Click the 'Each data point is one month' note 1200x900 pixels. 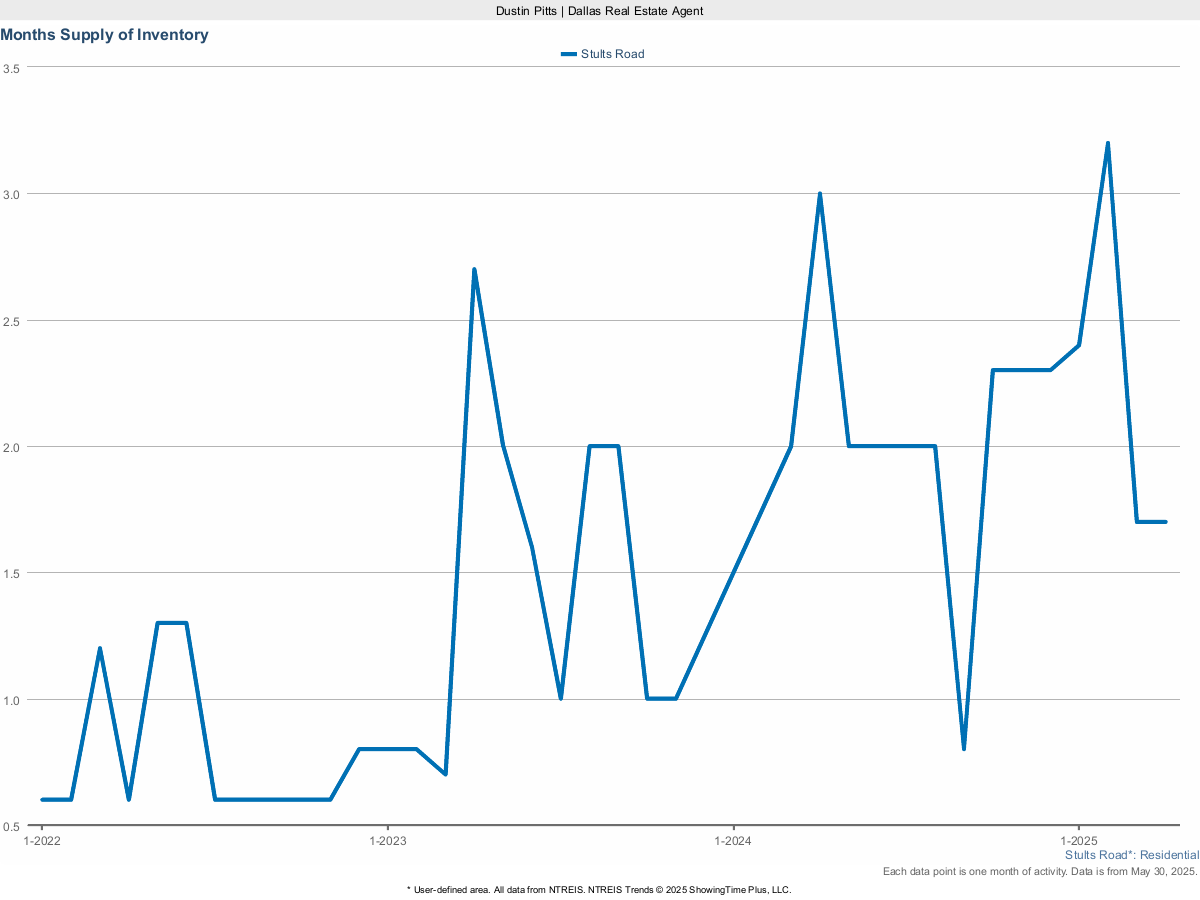[x=1041, y=872]
